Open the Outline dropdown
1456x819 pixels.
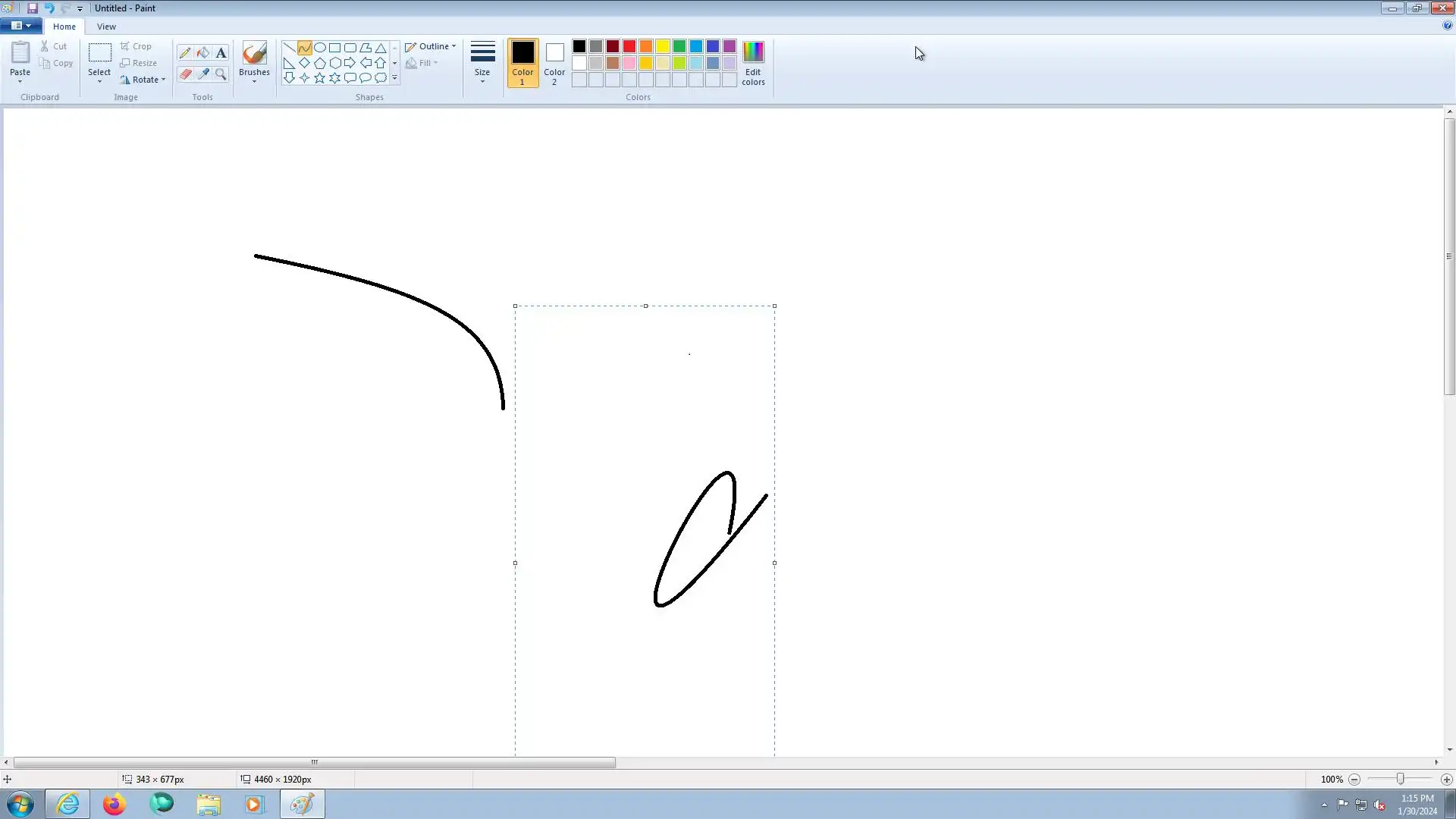pyautogui.click(x=431, y=46)
